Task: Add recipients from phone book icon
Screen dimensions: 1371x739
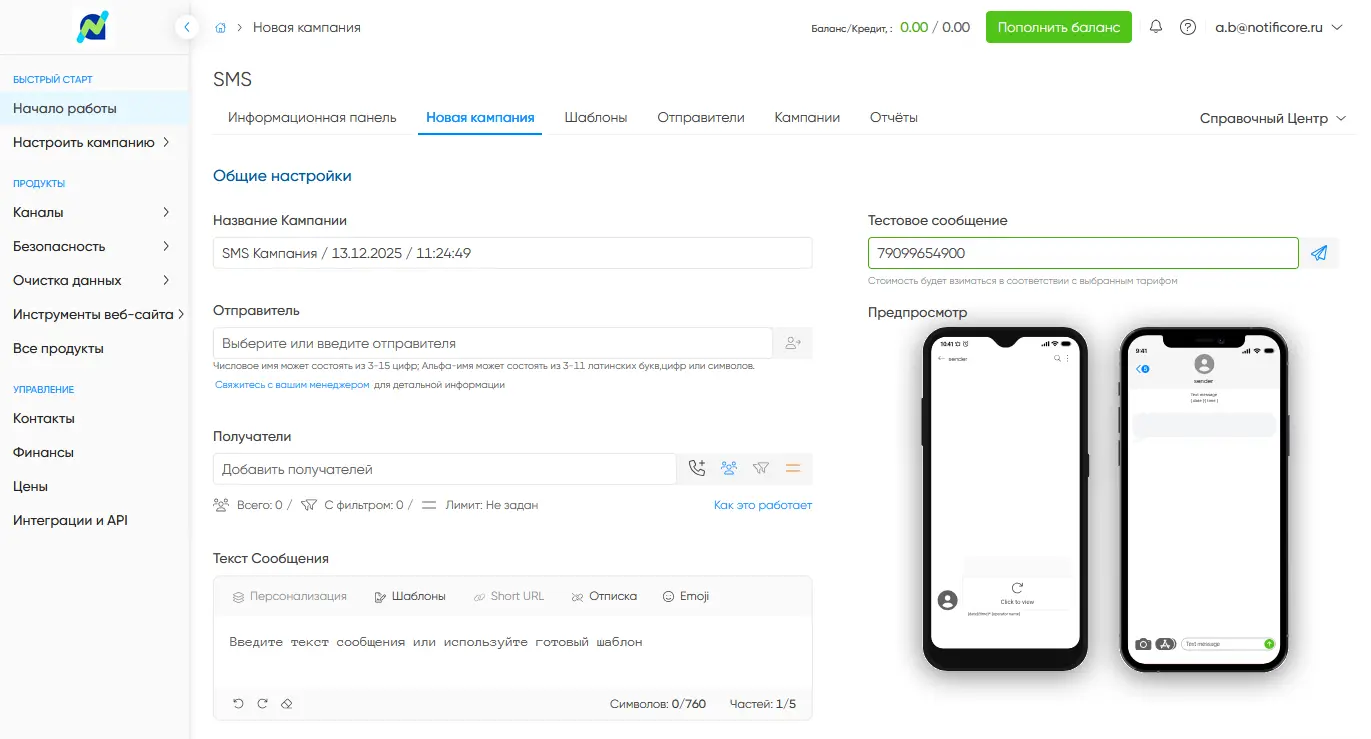Action: coord(696,468)
